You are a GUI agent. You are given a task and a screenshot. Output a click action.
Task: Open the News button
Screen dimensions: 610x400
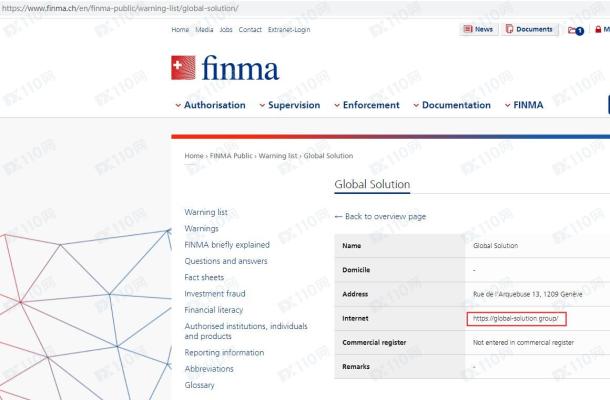[x=479, y=29]
